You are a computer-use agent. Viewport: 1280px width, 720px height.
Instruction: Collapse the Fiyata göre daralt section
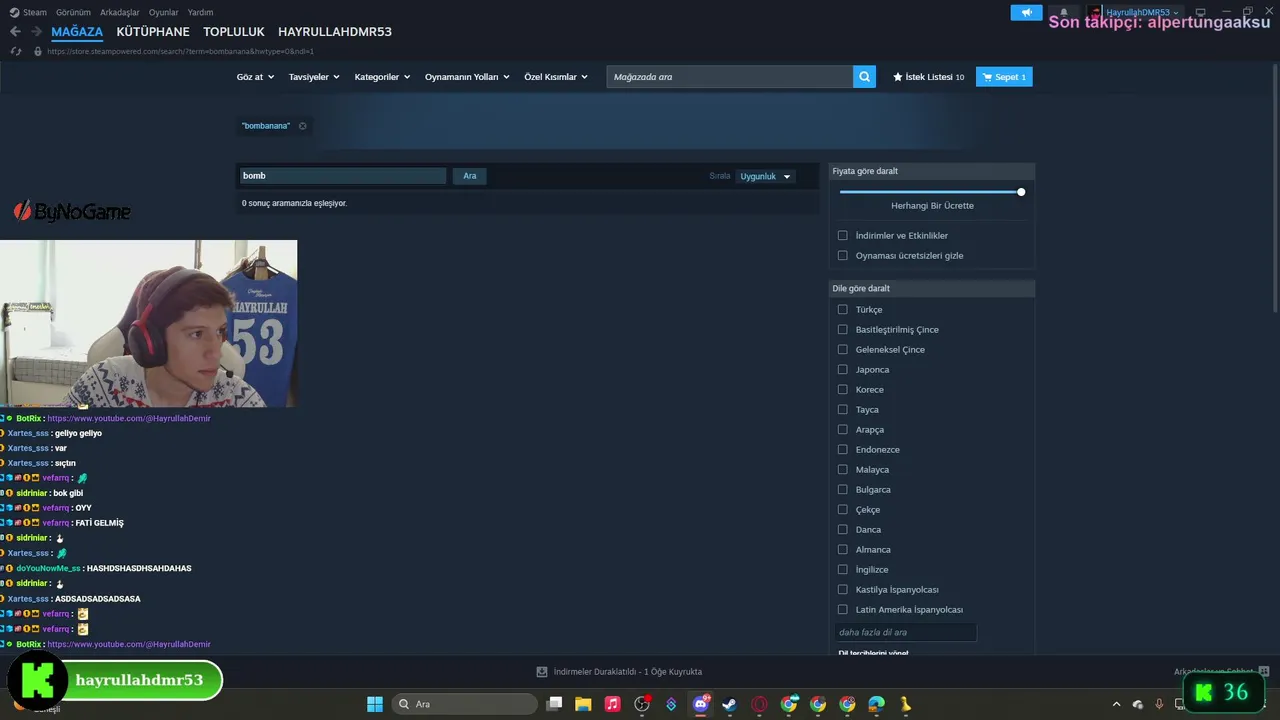click(x=932, y=171)
